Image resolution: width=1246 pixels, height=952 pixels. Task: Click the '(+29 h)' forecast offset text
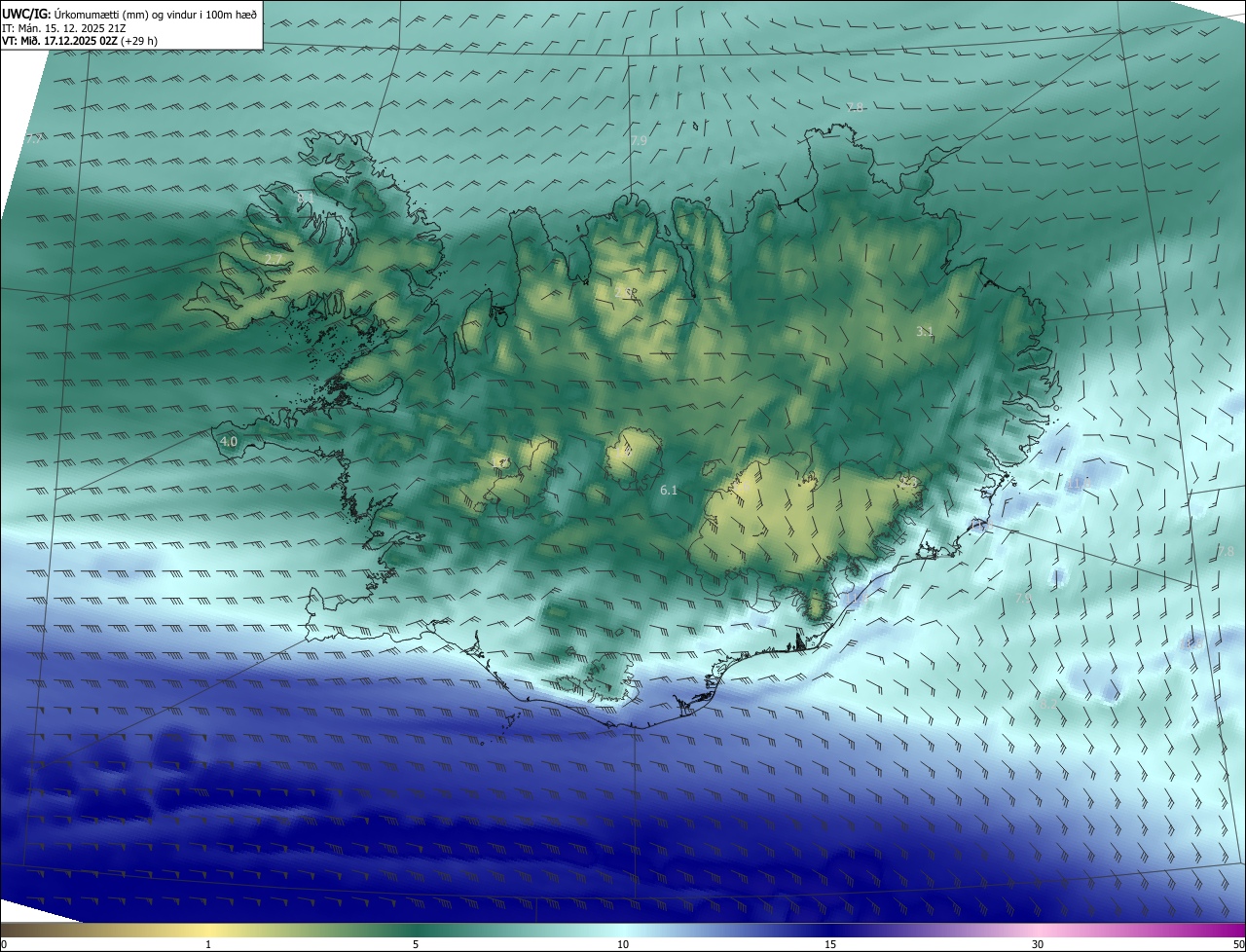pyautogui.click(x=140, y=41)
